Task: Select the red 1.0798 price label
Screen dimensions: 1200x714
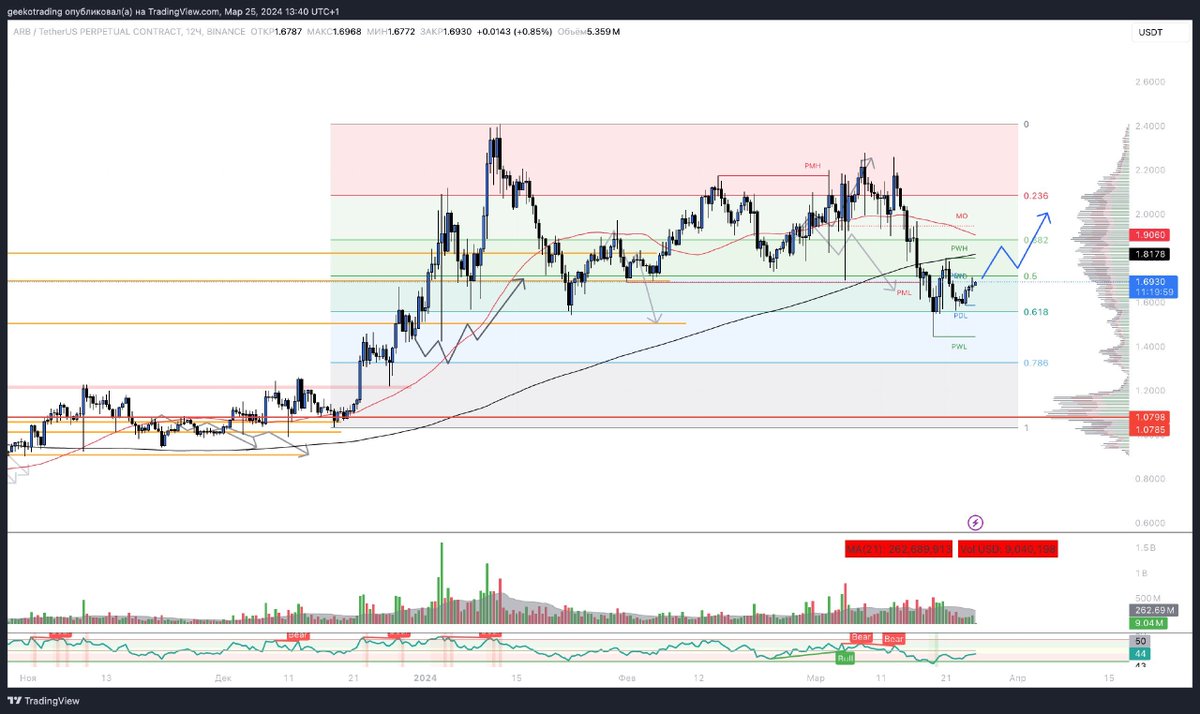Action: point(1149,416)
